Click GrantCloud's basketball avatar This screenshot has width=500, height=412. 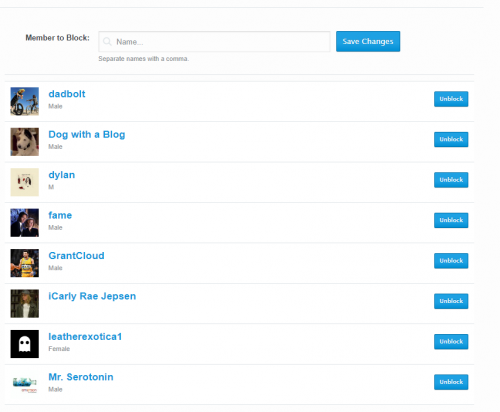pos(25,263)
